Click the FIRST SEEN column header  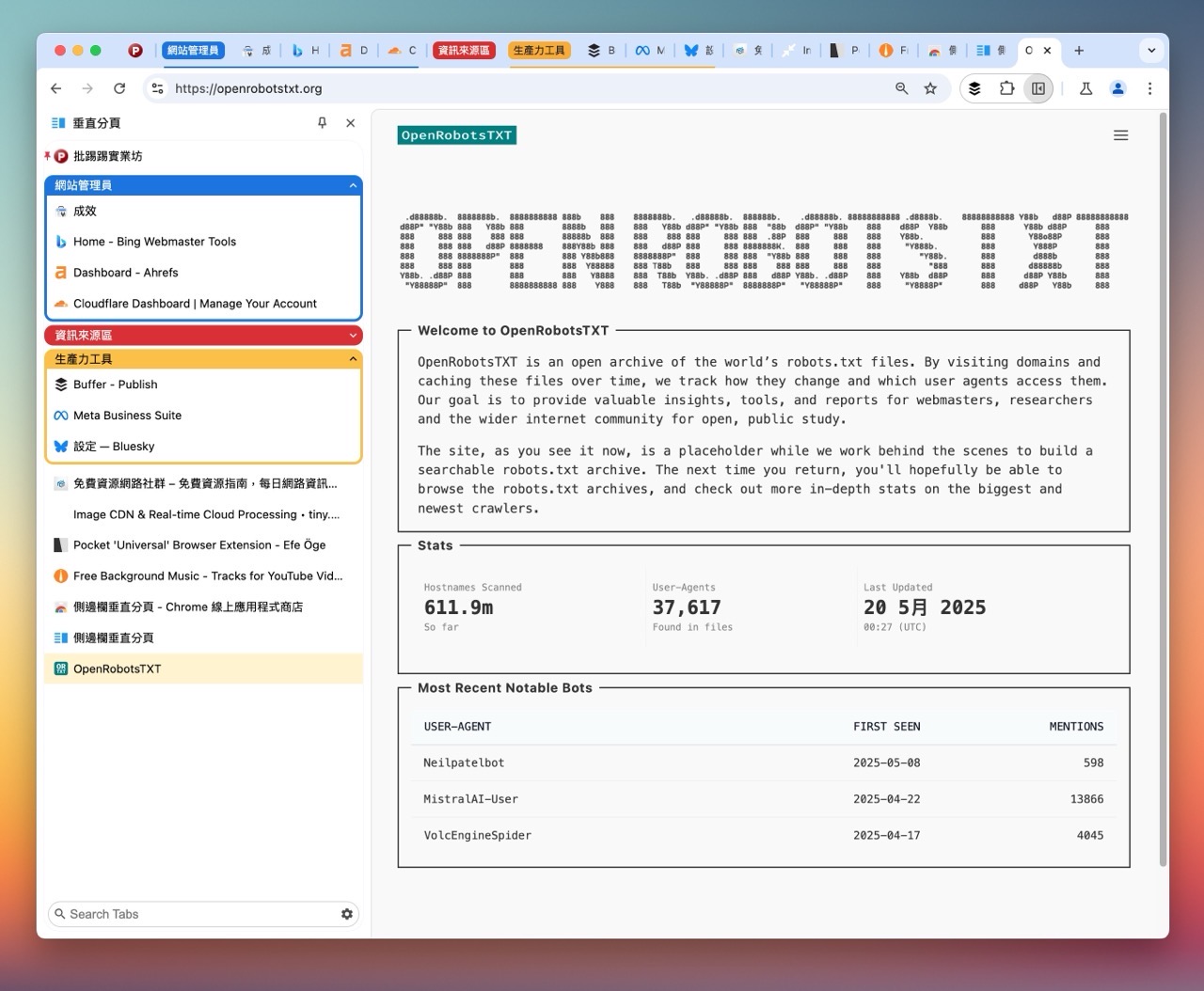coord(886,727)
